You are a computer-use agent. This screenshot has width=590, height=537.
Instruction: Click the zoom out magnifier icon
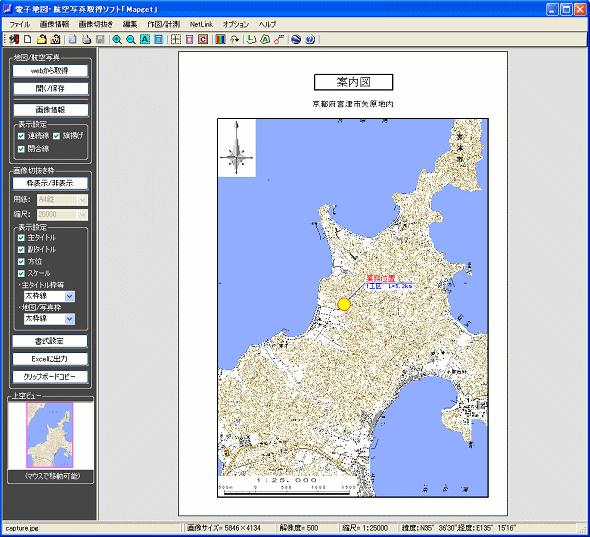pos(131,40)
